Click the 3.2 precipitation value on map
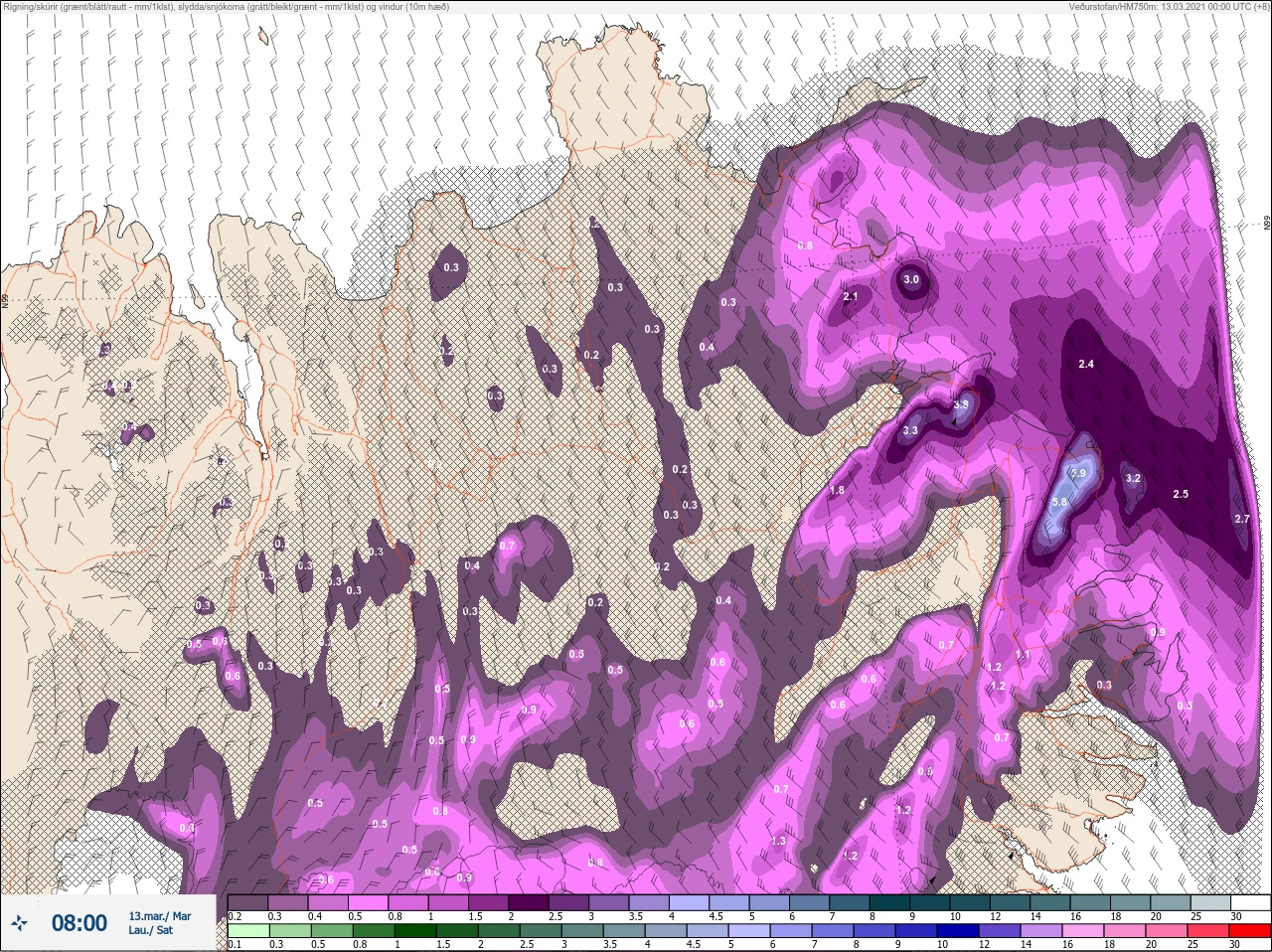 1133,479
